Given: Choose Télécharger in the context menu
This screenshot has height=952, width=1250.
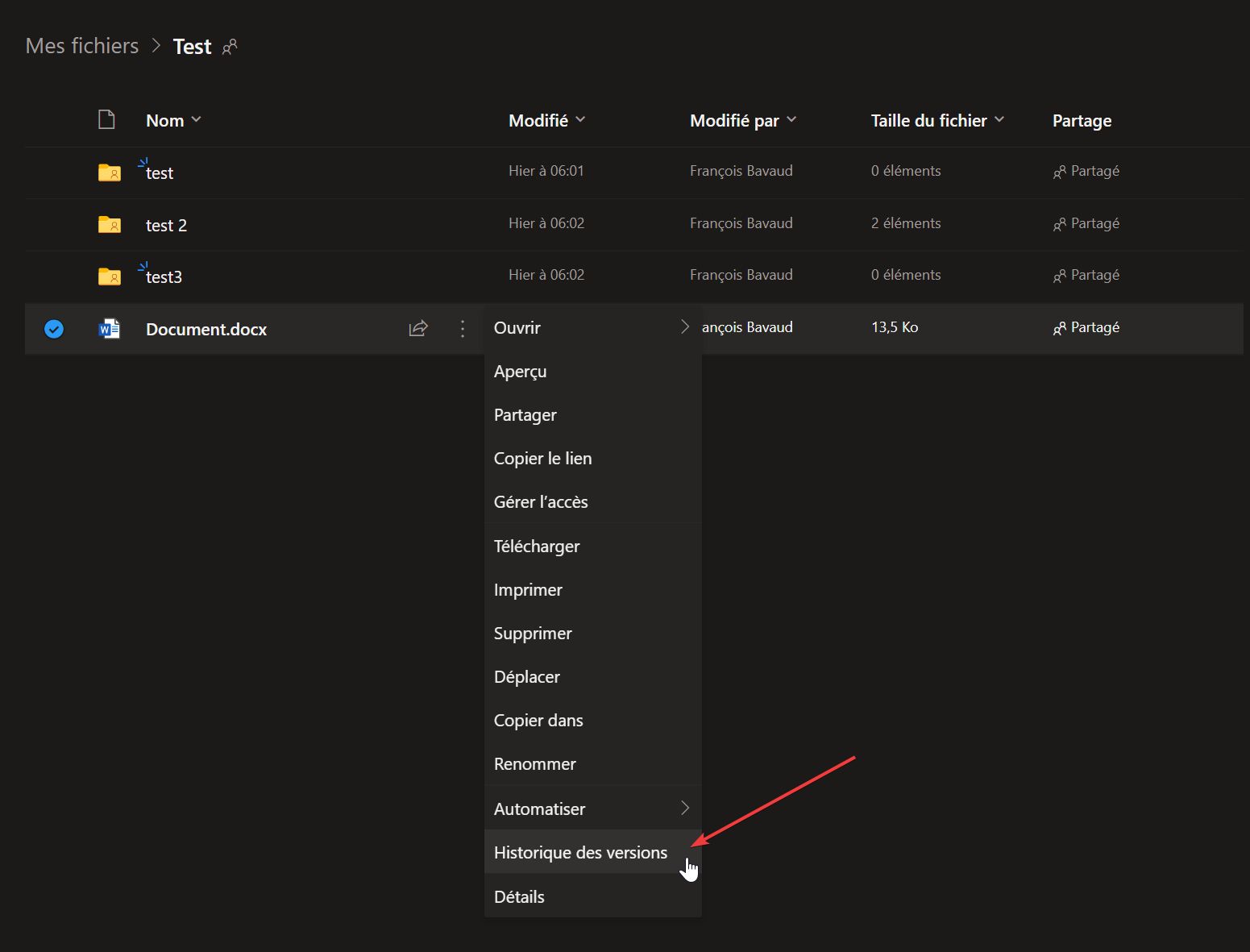Looking at the screenshot, I should pos(537,546).
